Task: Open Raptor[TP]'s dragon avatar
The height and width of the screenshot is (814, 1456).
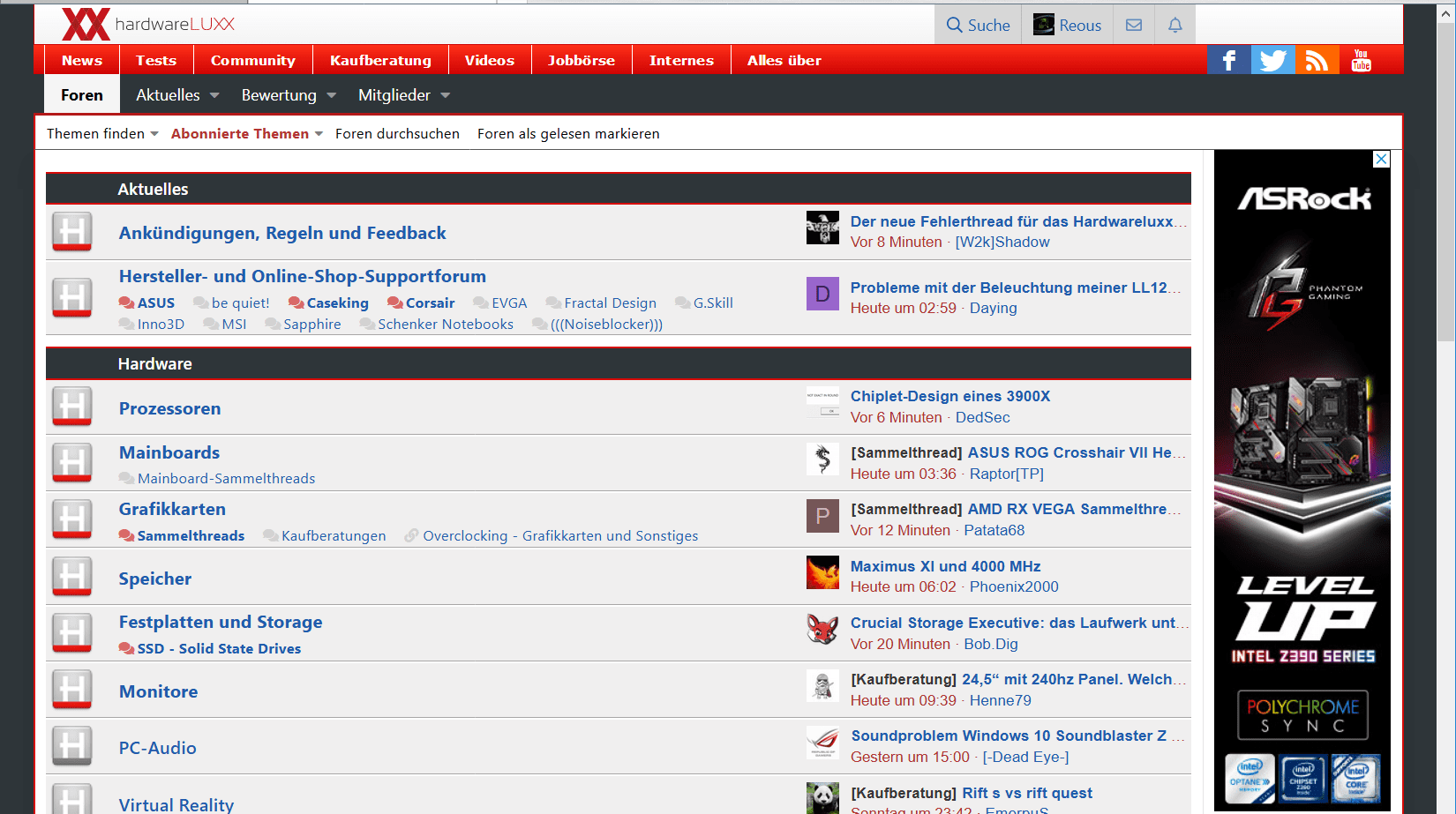Action: coord(822,459)
